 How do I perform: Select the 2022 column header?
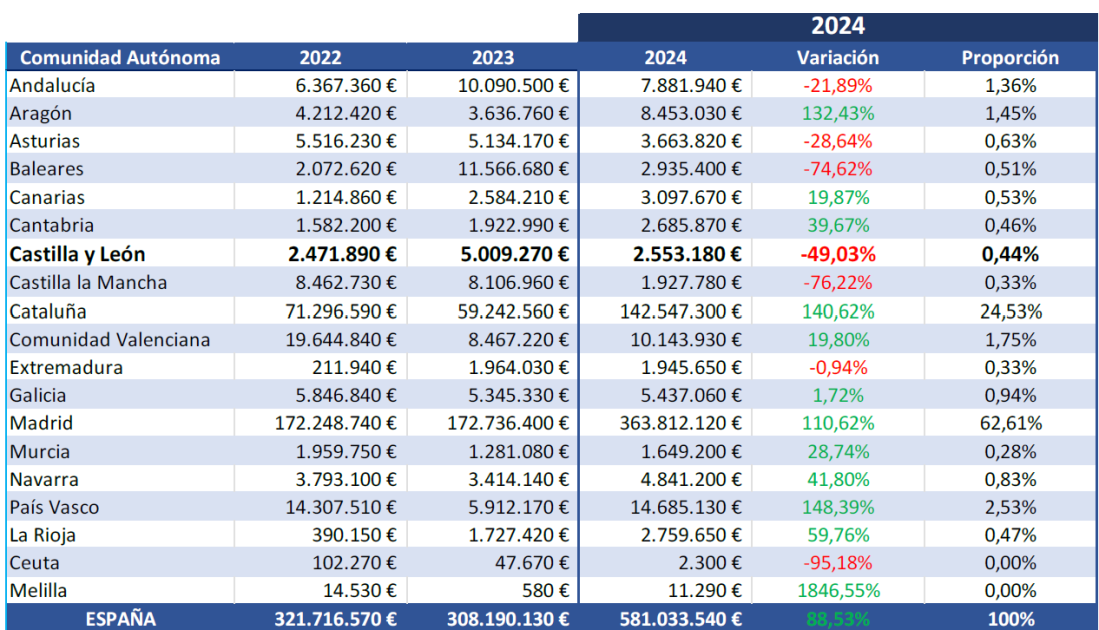click(x=320, y=57)
